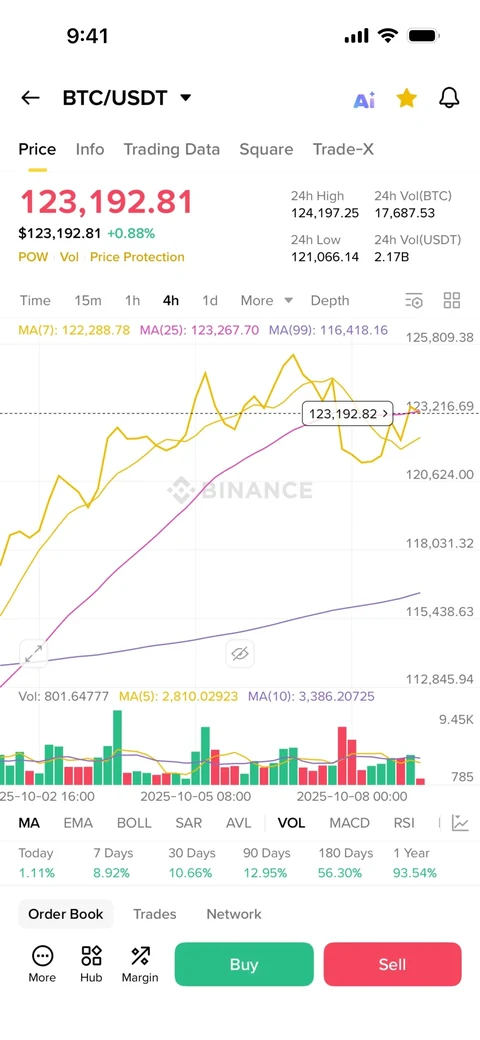Open the Trading Data tab
This screenshot has height=1040, width=480.
[x=172, y=149]
